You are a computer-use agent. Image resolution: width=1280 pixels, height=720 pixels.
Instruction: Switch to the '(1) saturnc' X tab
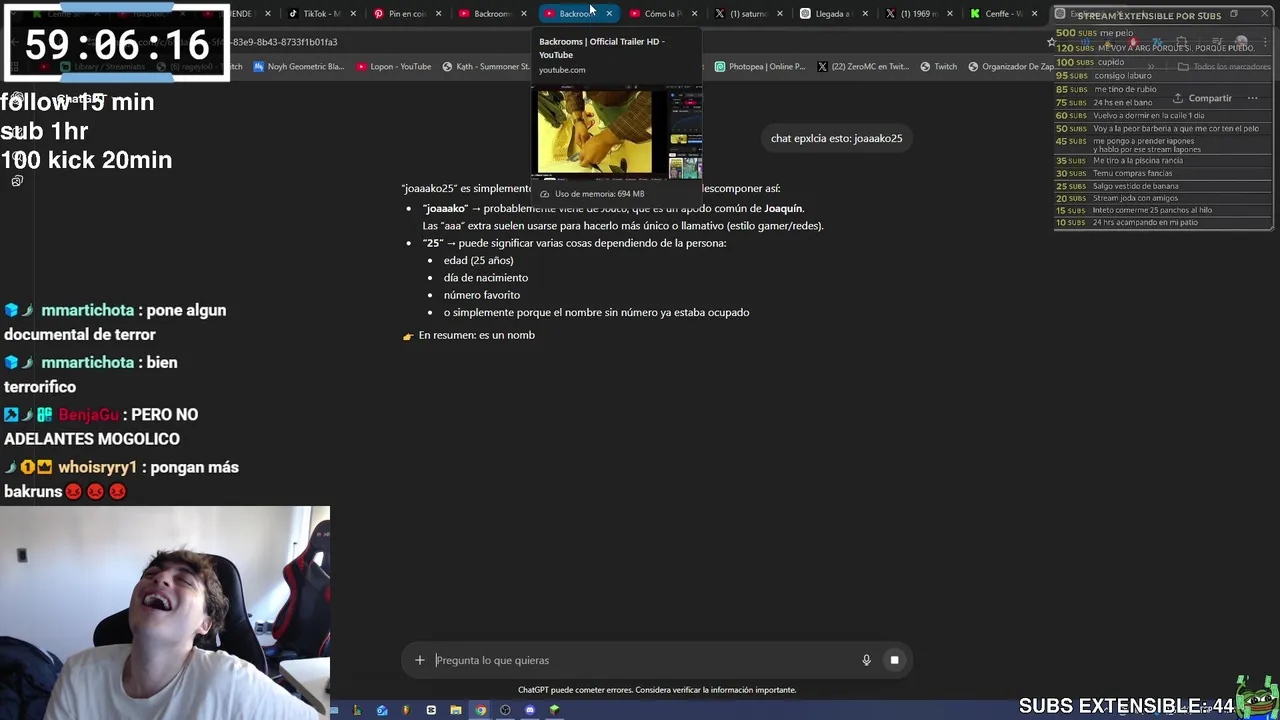(x=747, y=14)
